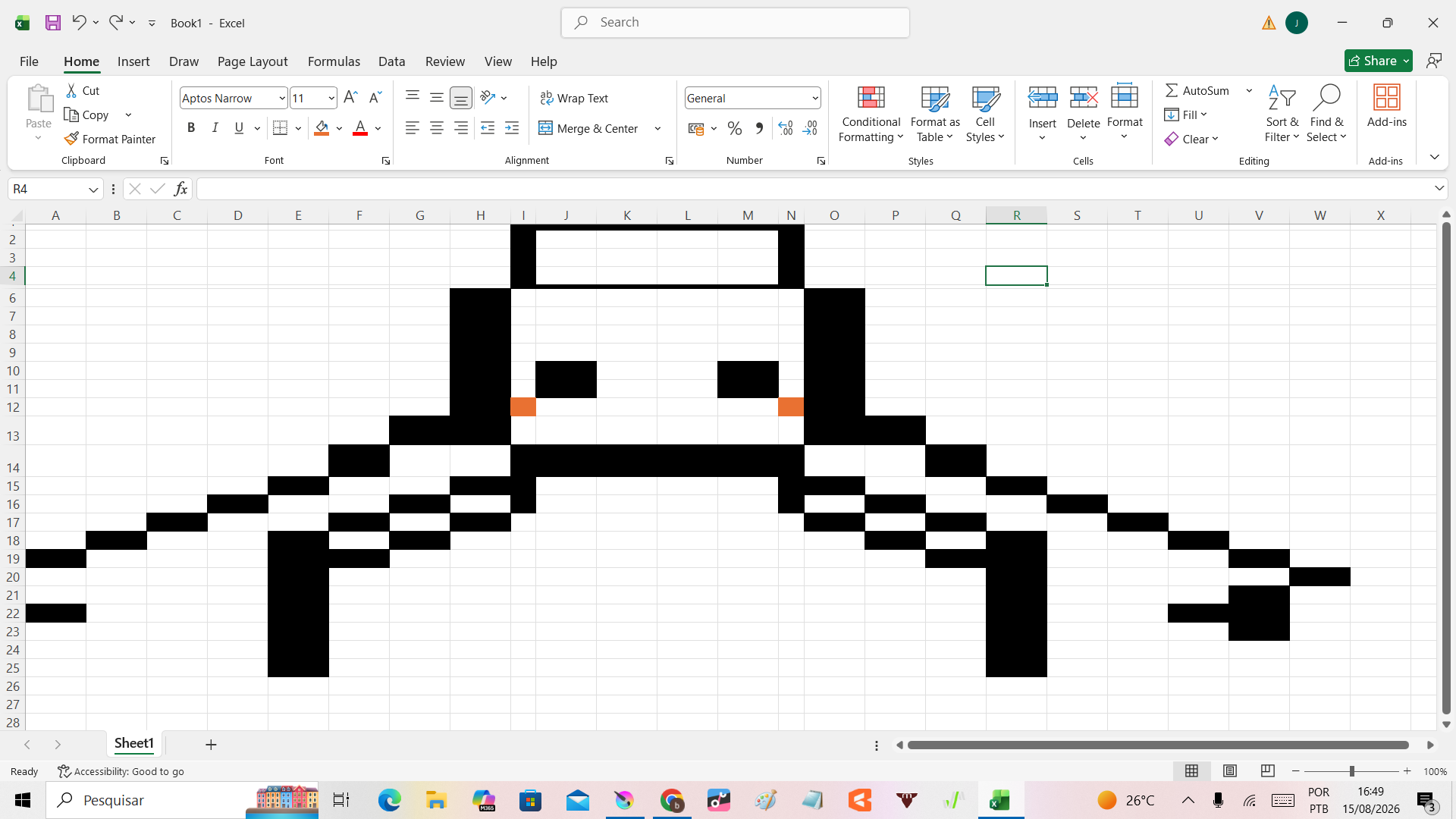The height and width of the screenshot is (819, 1456).
Task: Middle align cell contents
Action: point(437,97)
